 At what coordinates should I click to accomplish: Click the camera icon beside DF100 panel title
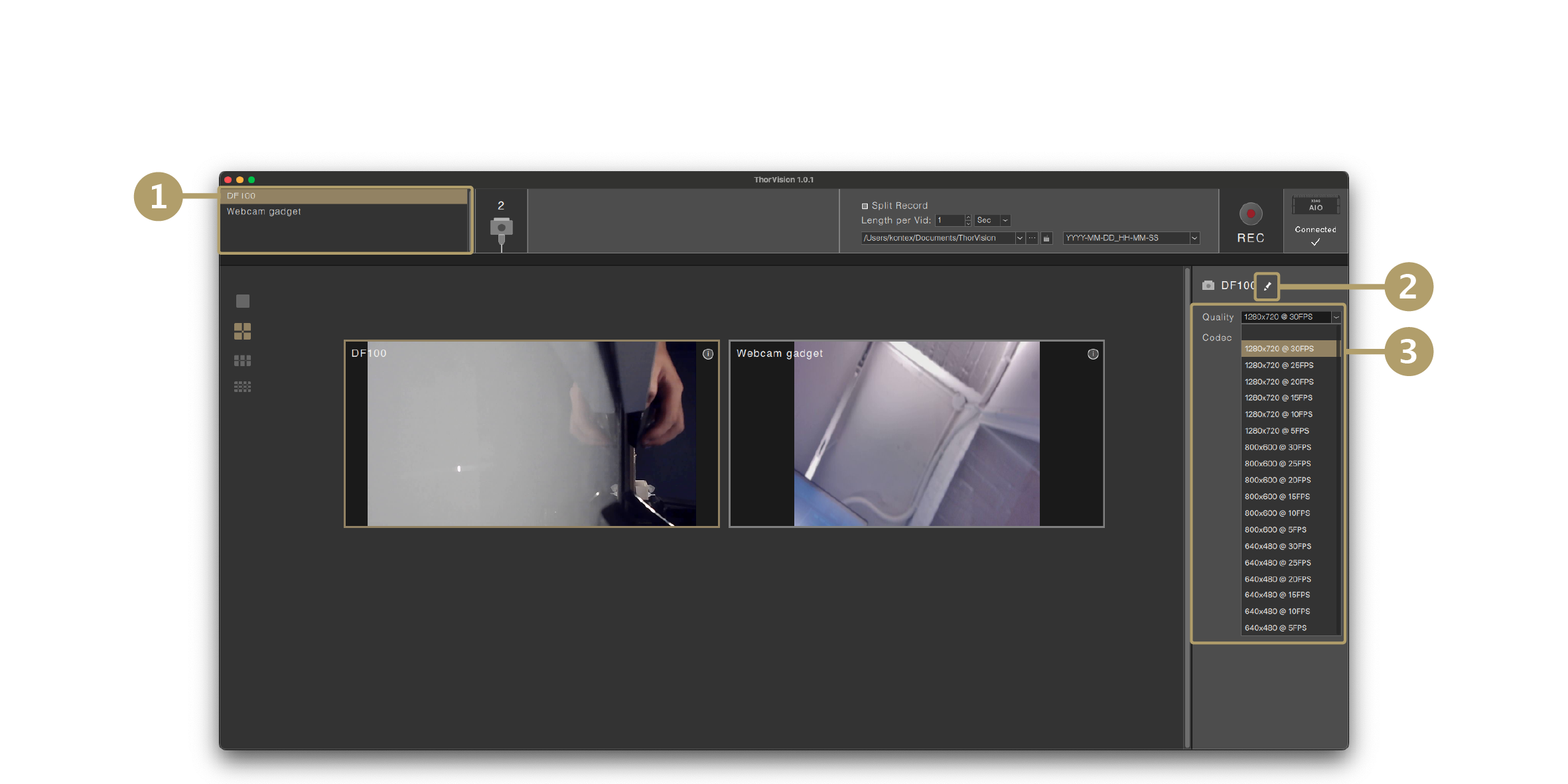pyautogui.click(x=1208, y=285)
